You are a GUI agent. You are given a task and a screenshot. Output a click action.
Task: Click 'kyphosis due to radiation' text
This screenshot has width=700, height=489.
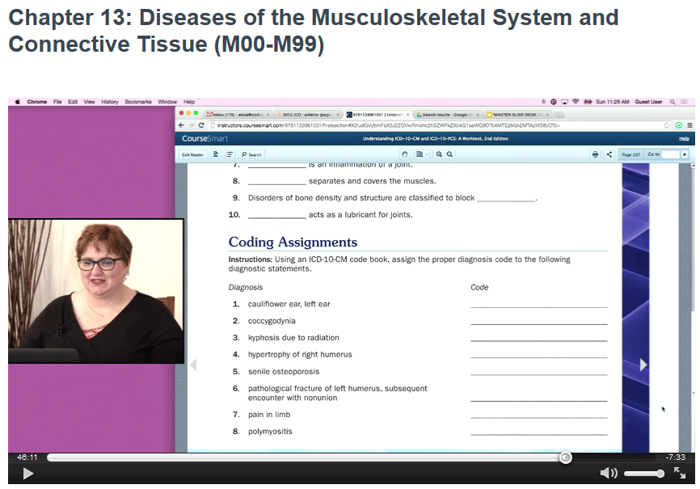pyautogui.click(x=293, y=338)
